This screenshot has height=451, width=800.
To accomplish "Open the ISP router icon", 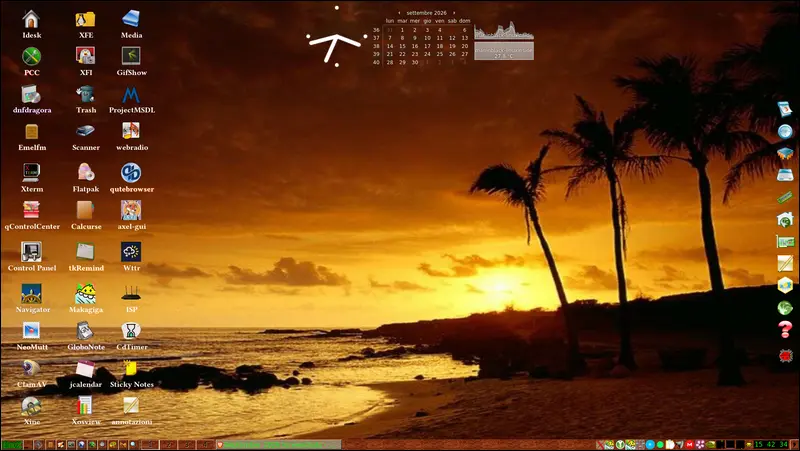I will 131,293.
